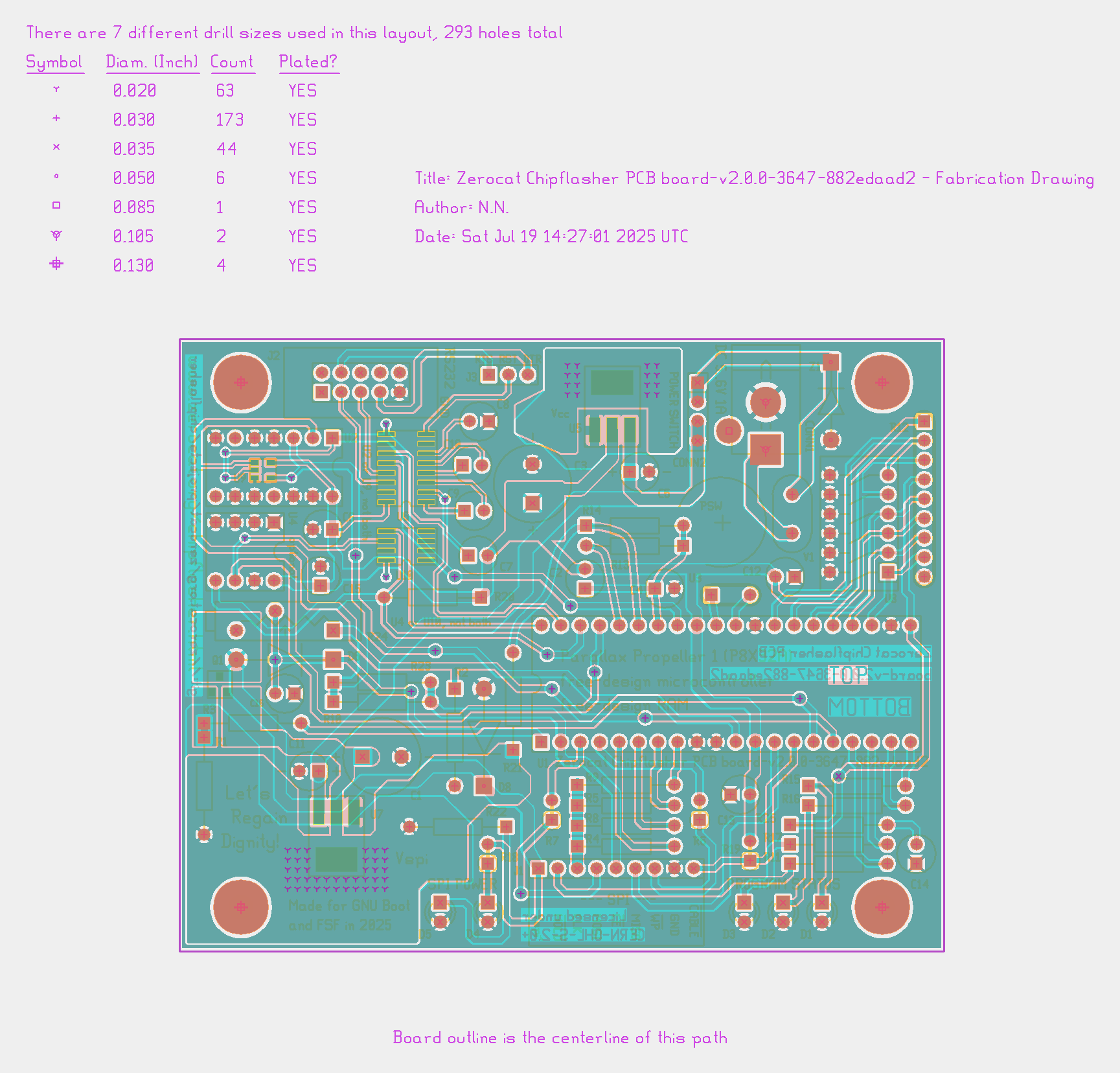Viewport: 1120px width, 1073px height.
Task: Click the diameter value '0.130'
Action: tap(133, 266)
